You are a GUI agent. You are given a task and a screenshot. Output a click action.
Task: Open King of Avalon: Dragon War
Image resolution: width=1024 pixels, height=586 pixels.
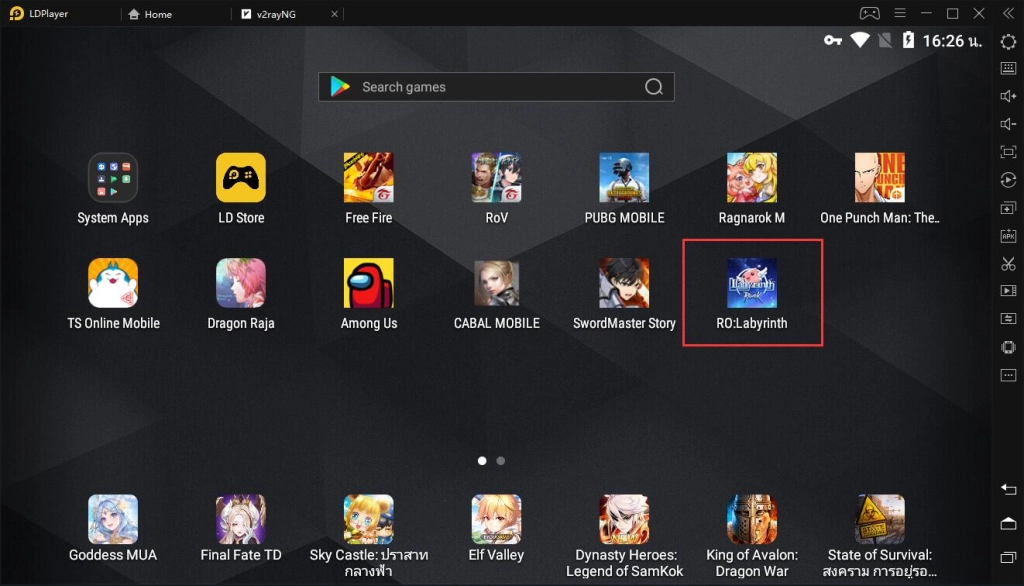click(752, 519)
